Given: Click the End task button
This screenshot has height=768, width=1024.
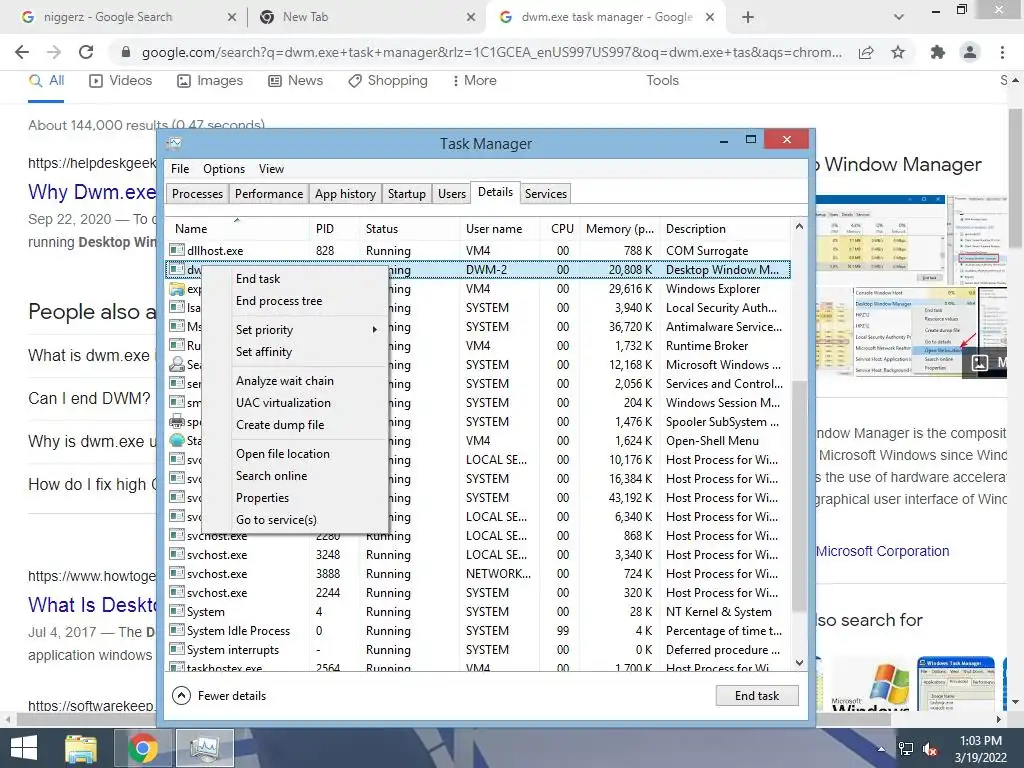Looking at the screenshot, I should [x=757, y=696].
